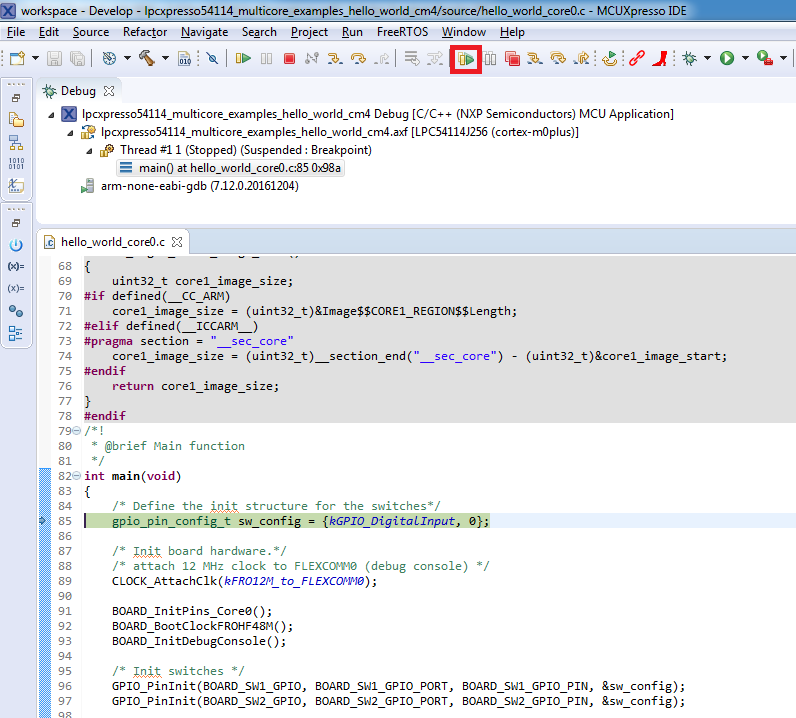796x718 pixels.
Task: Toggle comment folding at line 79
Action: tap(78, 431)
